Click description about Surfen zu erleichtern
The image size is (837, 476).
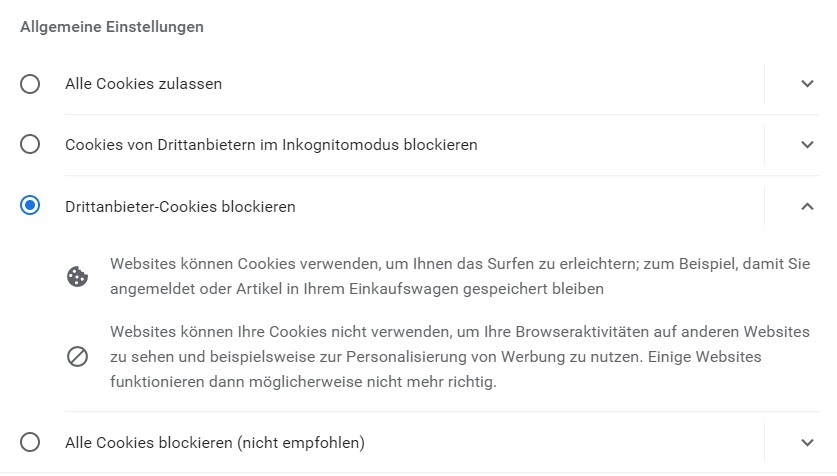(460, 276)
